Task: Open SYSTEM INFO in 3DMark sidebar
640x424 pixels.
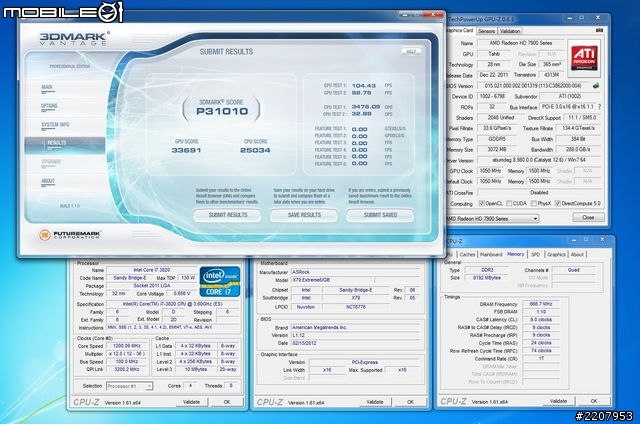Action: 55,125
